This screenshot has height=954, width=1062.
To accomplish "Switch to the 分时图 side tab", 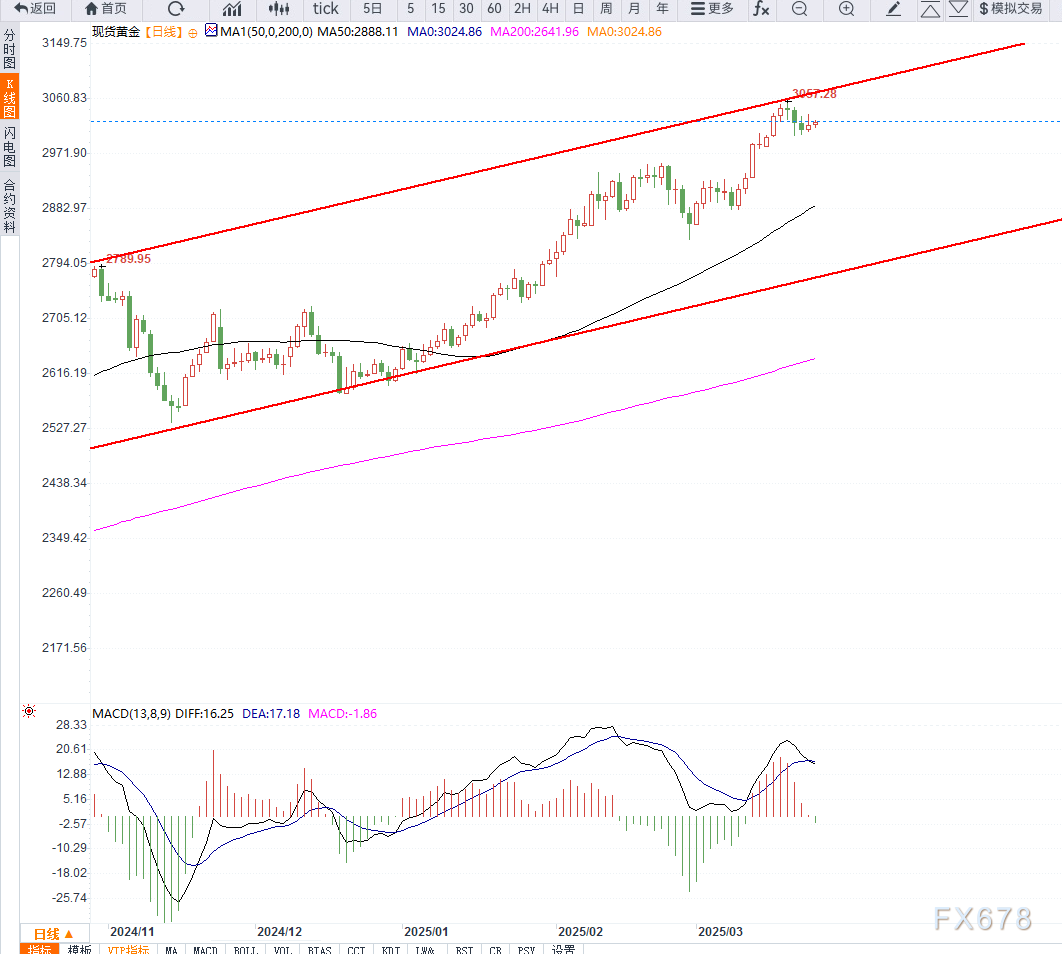I will coord(9,48).
